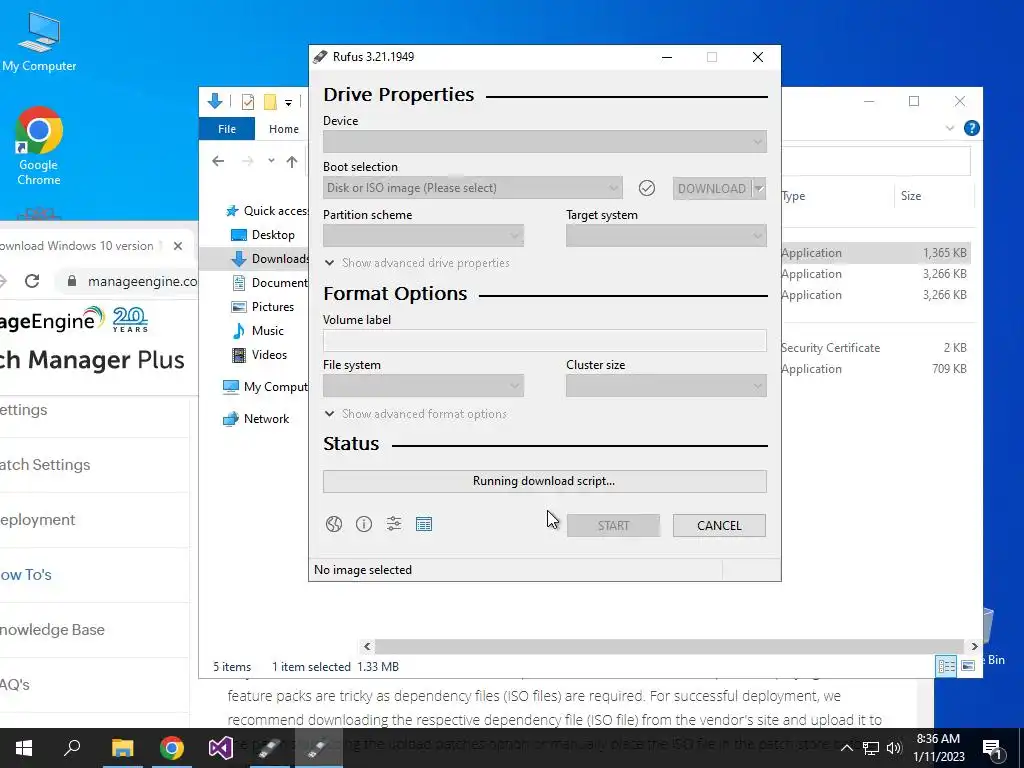Click the horizontal scrollbar in File Explorer
Screen dimensions: 1024x768
pos(669,647)
